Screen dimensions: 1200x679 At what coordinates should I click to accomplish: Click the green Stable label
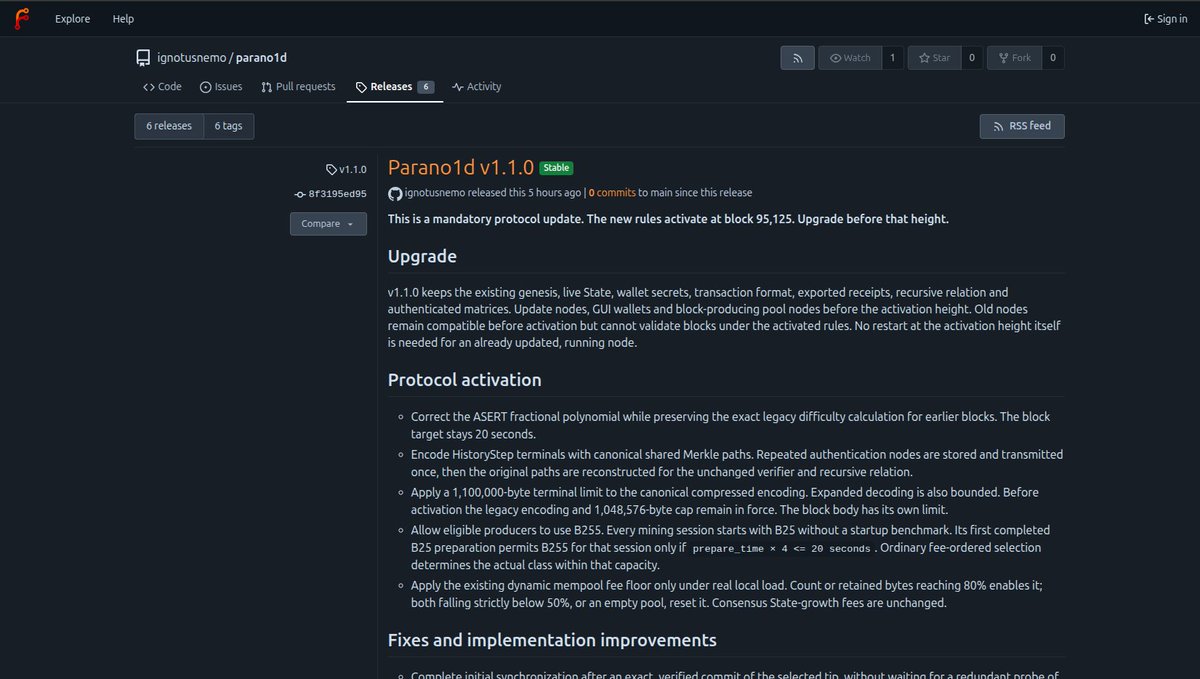556,168
